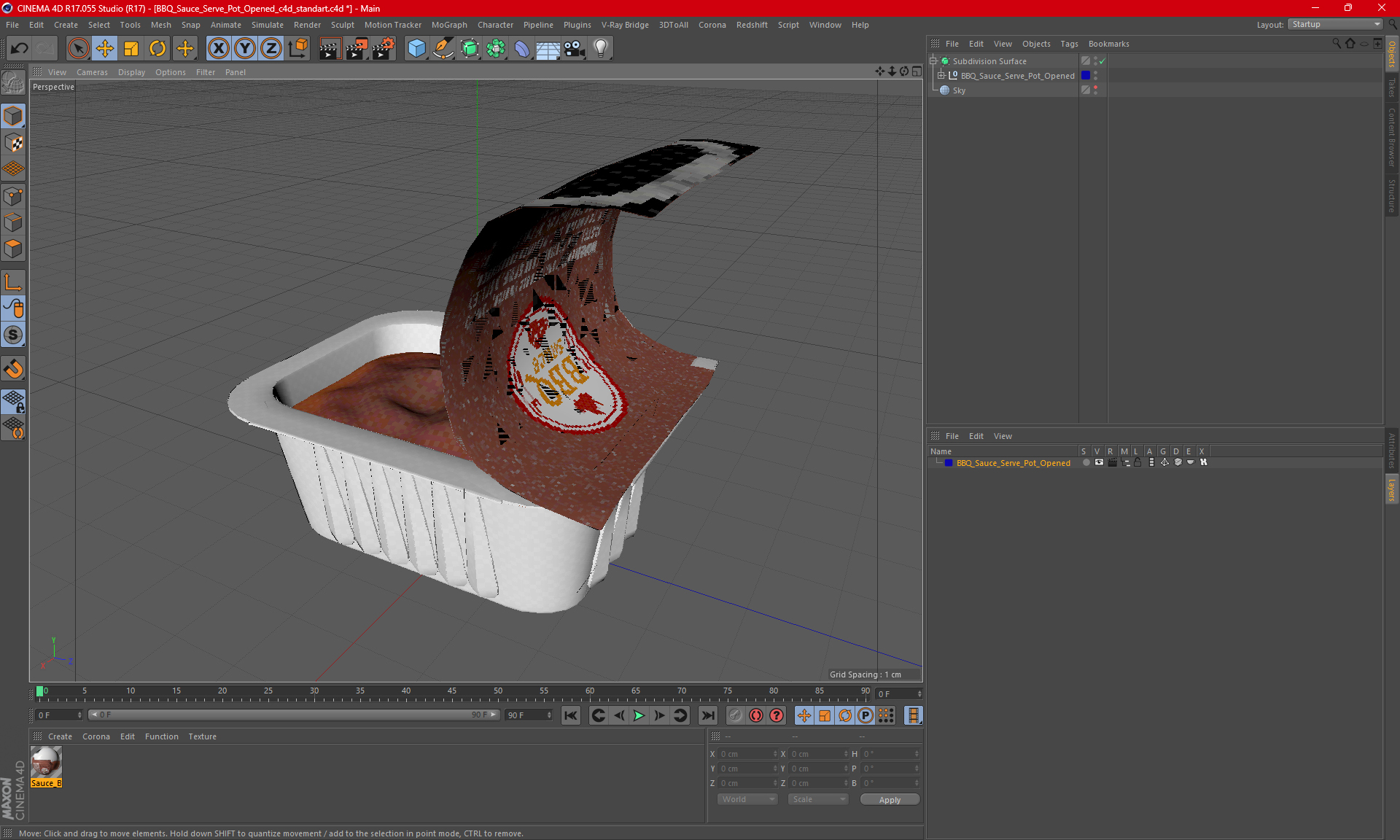Image resolution: width=1400 pixels, height=840 pixels.
Task: Open the Deformer objects icon
Action: pyautogui.click(x=522, y=48)
